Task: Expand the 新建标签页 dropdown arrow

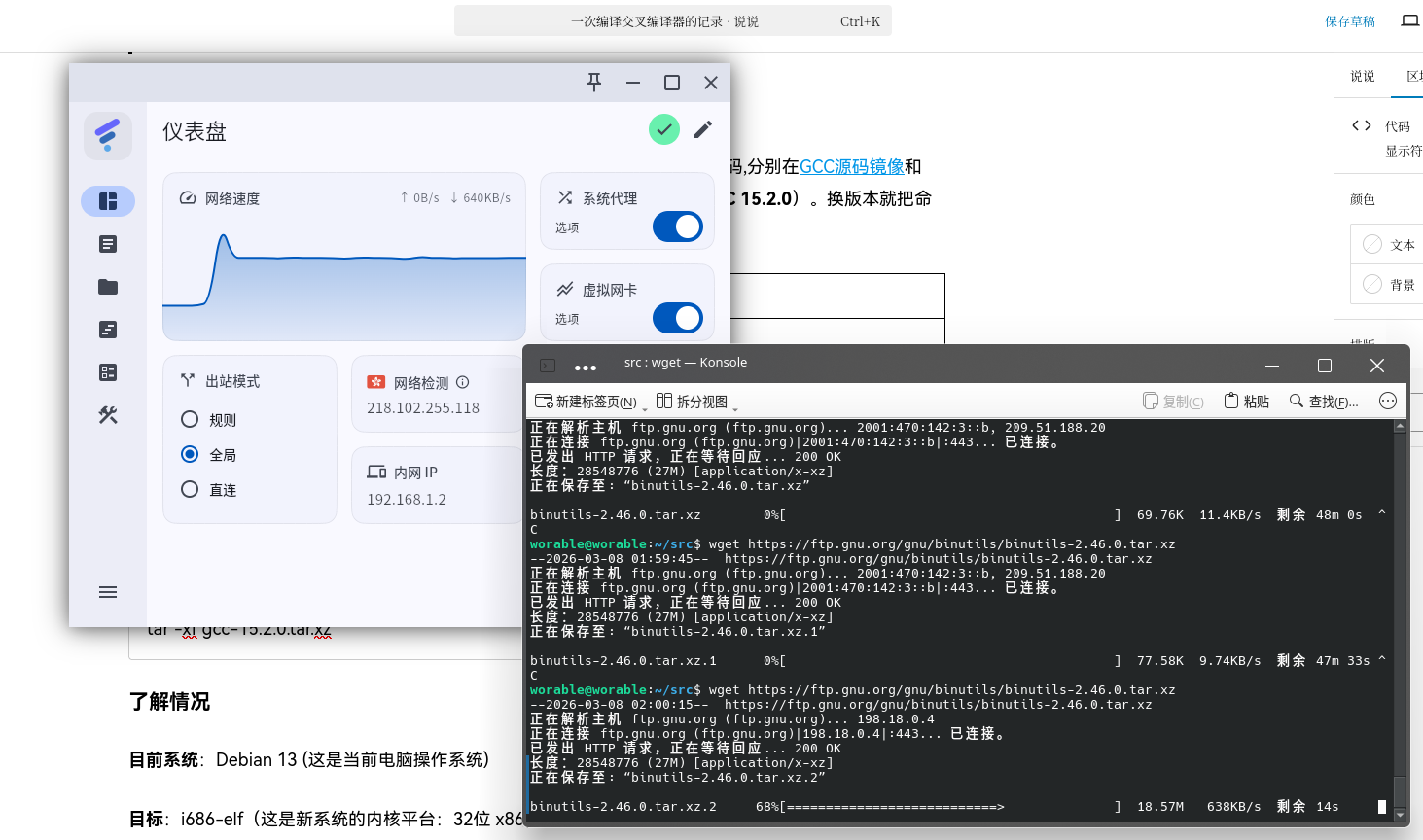Action: pyautogui.click(x=645, y=408)
